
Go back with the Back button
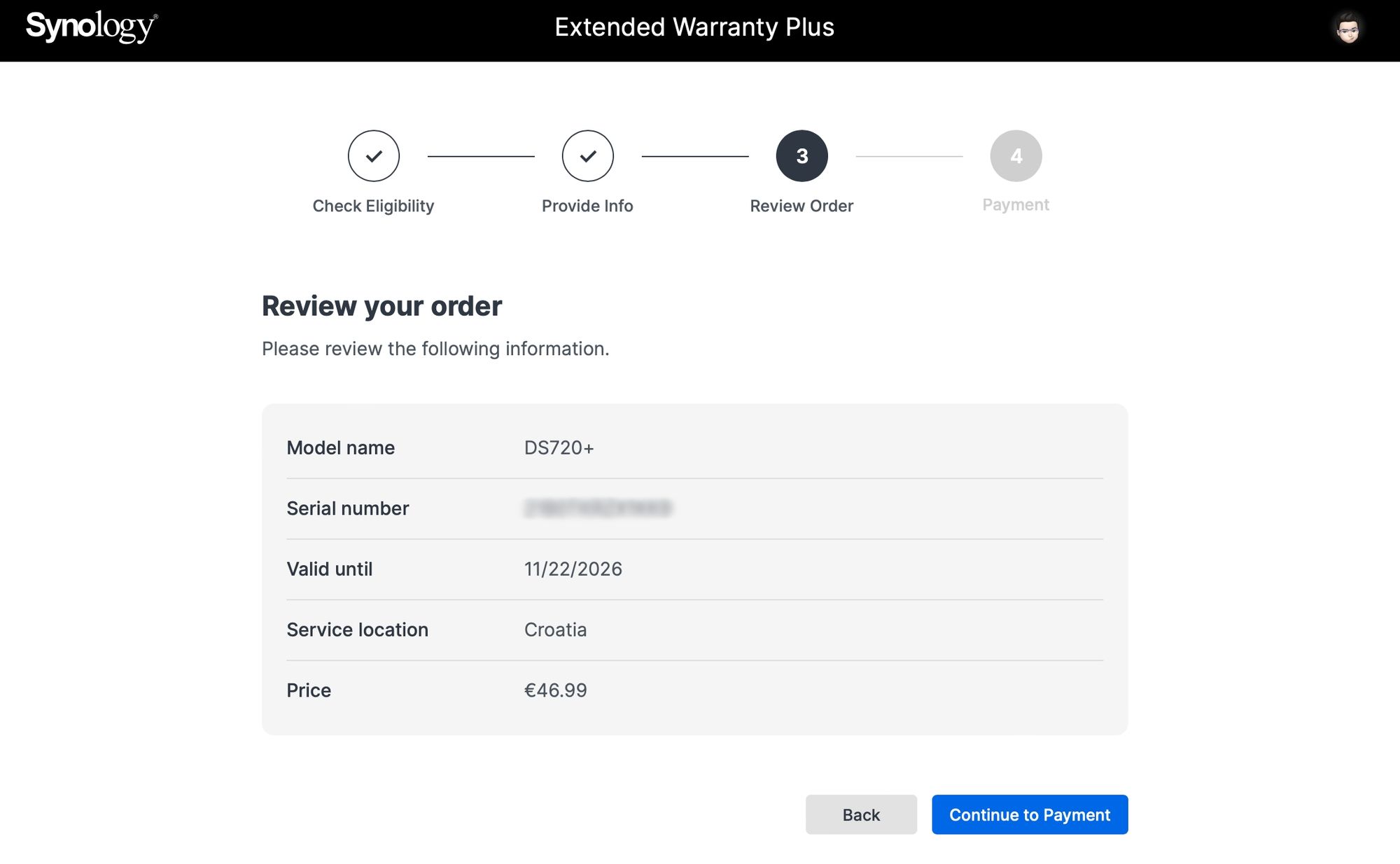coord(861,814)
